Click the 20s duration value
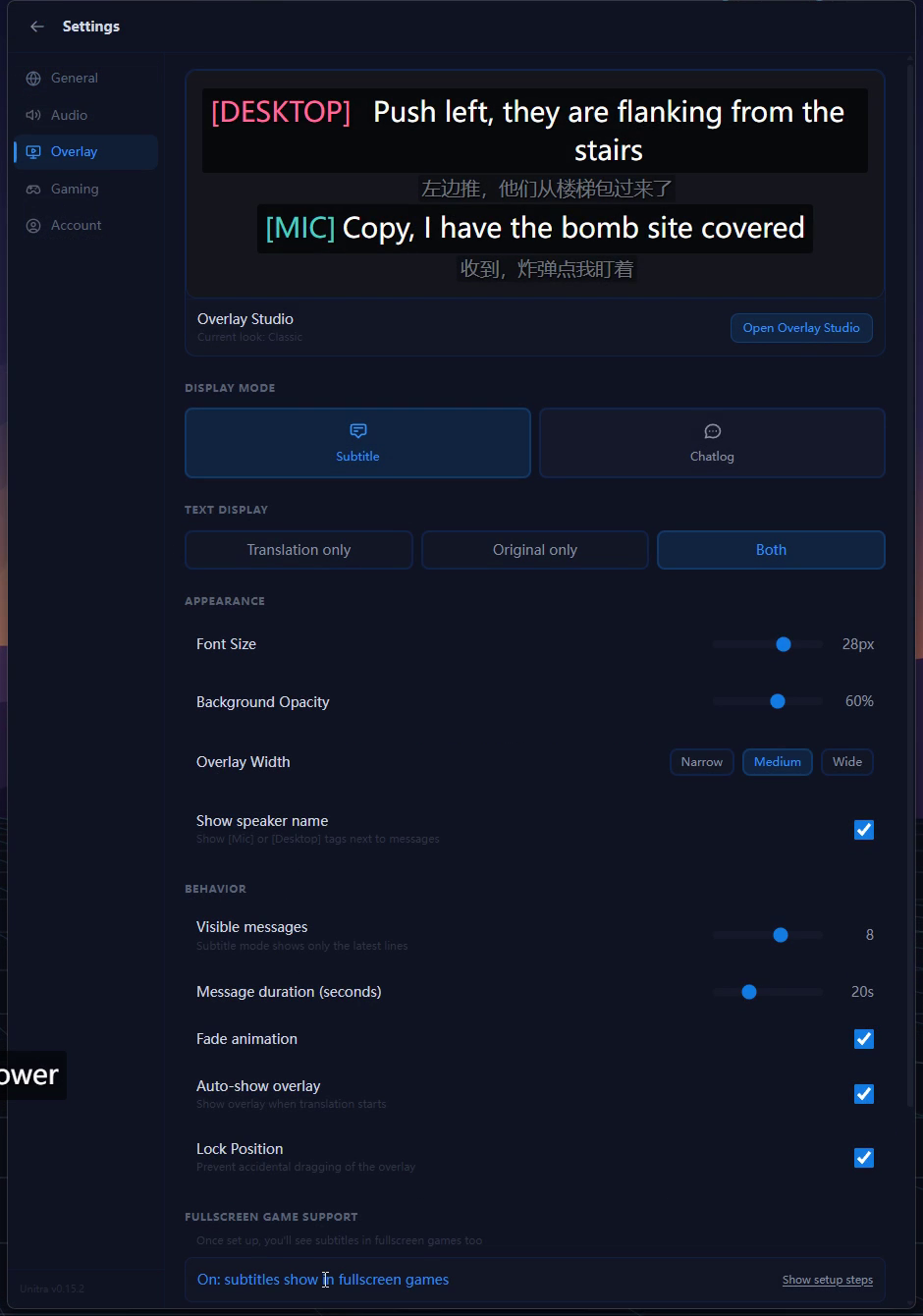The width and height of the screenshot is (923, 1316). [x=862, y=992]
